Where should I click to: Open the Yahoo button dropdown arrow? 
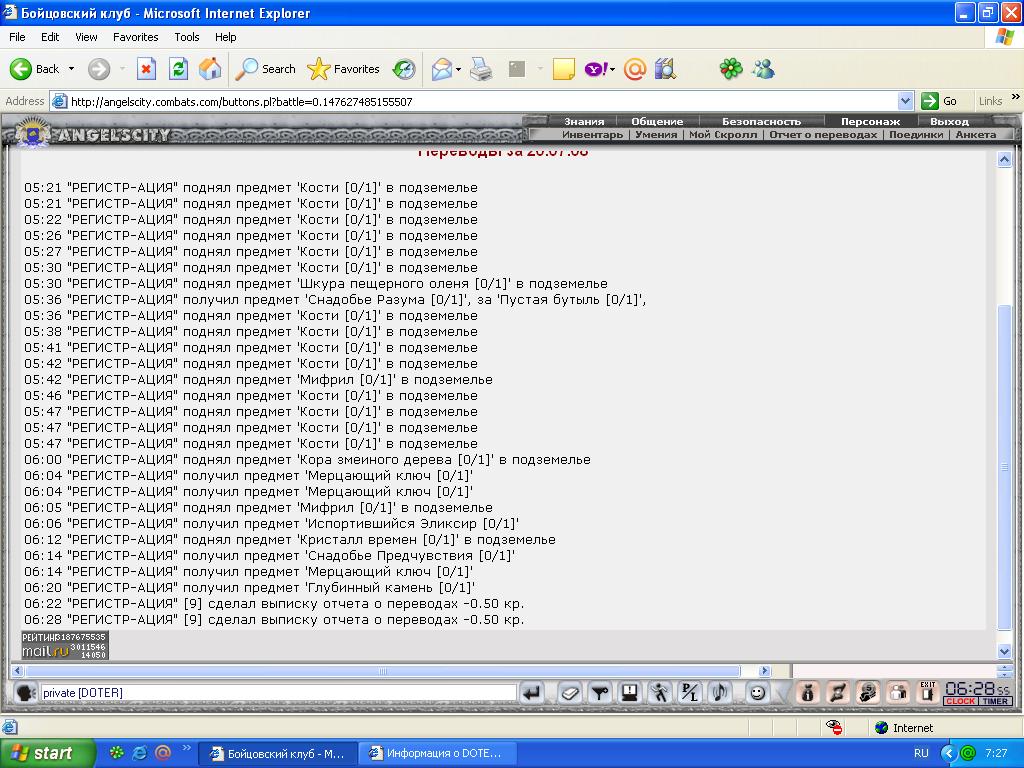pos(613,69)
